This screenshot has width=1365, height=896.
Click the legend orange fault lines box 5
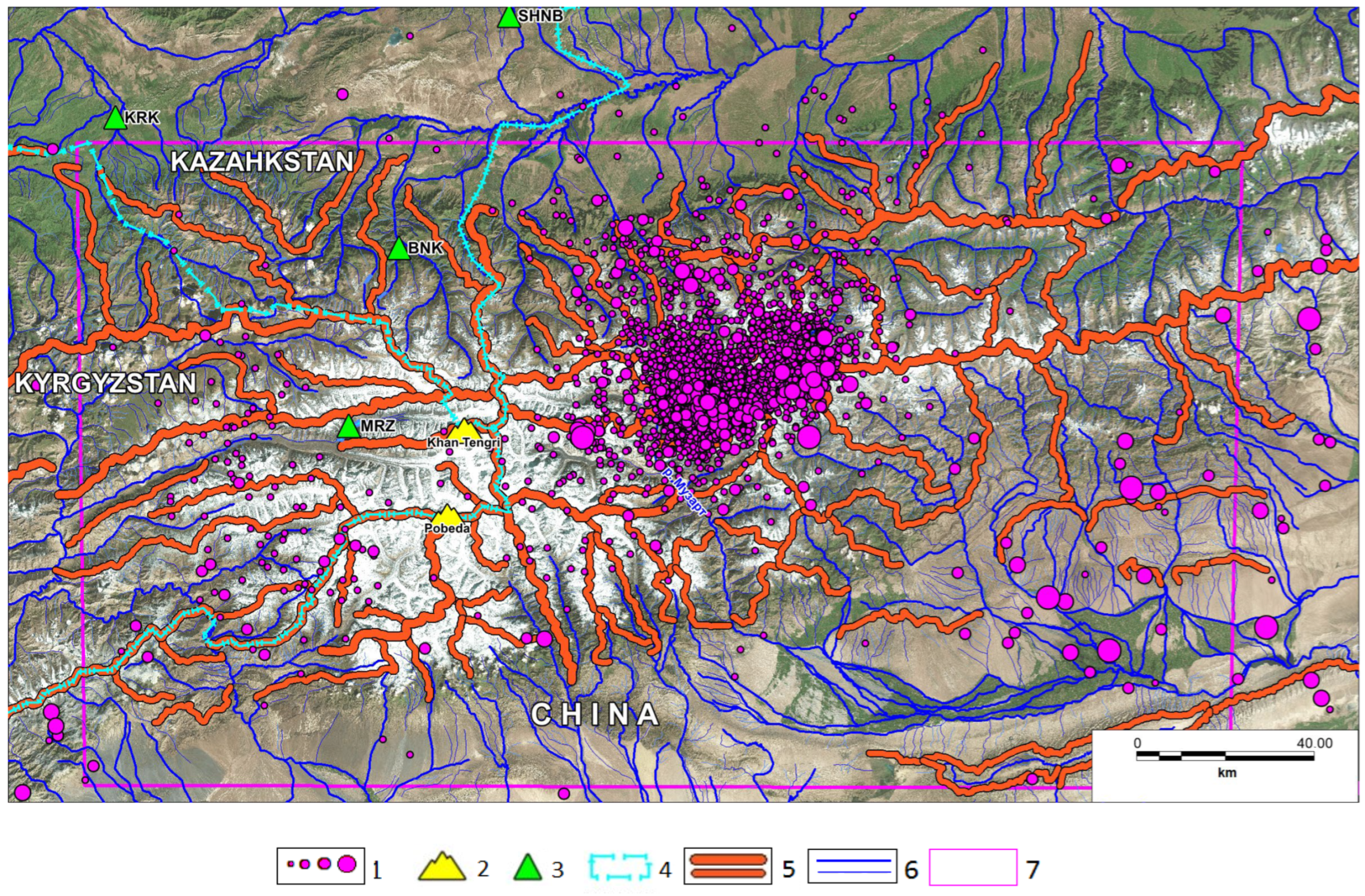coord(728,865)
